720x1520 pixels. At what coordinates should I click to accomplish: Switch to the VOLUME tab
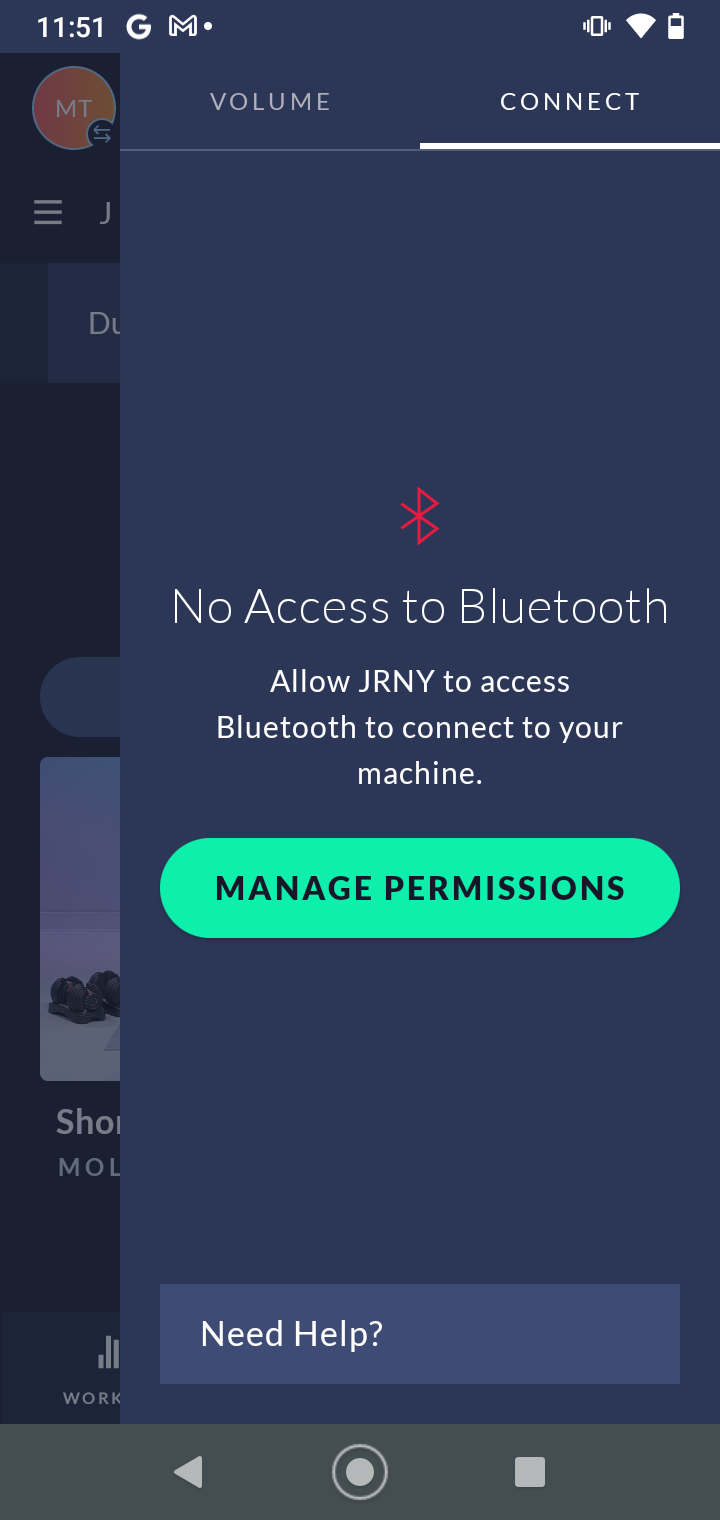click(x=270, y=102)
